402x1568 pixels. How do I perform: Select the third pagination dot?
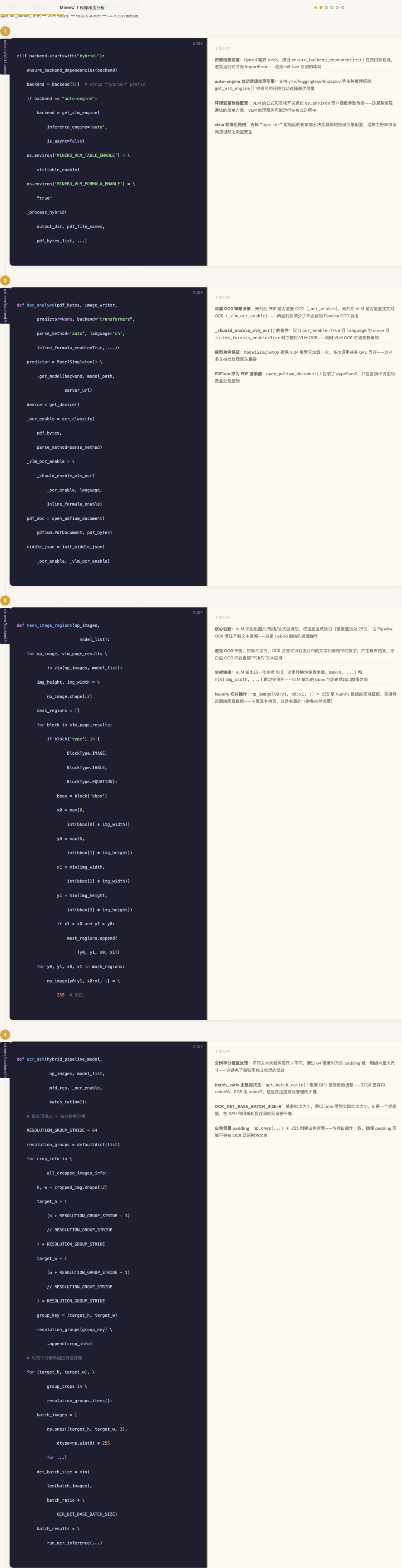tap(326, 7)
